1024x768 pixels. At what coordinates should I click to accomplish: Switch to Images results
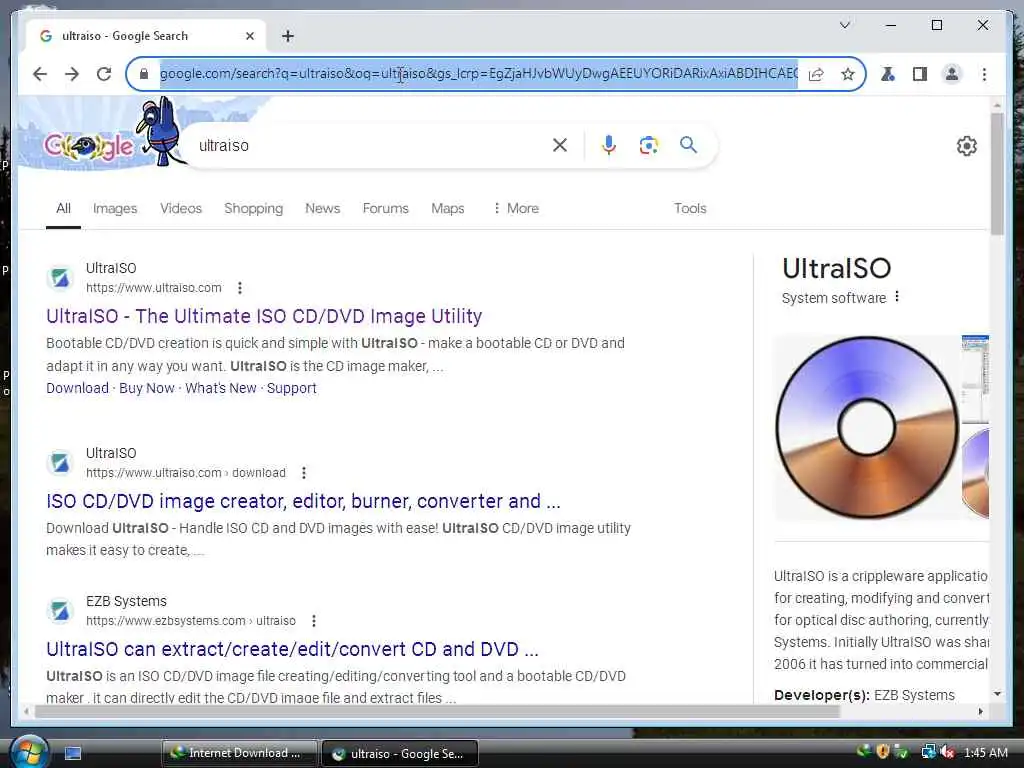(x=115, y=208)
